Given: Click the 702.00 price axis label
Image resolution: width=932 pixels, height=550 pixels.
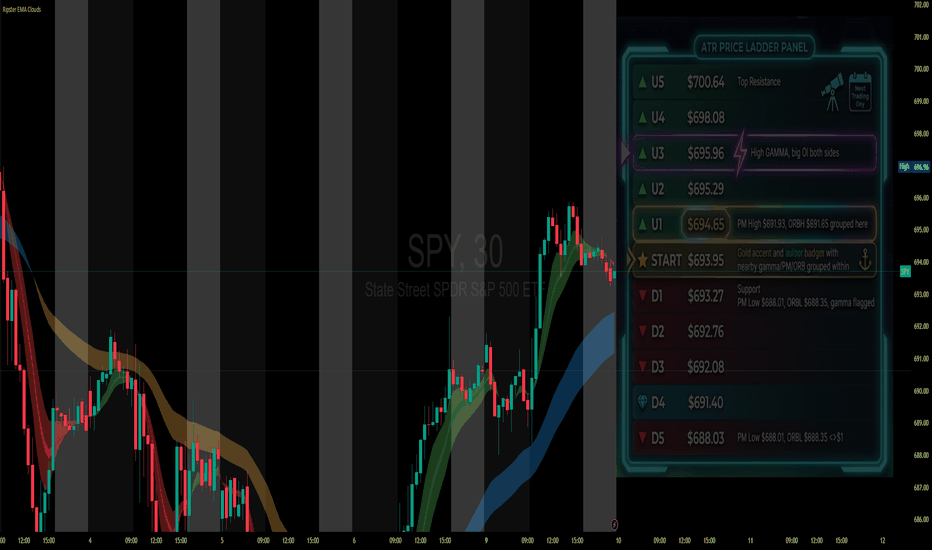Looking at the screenshot, I should (x=921, y=5).
